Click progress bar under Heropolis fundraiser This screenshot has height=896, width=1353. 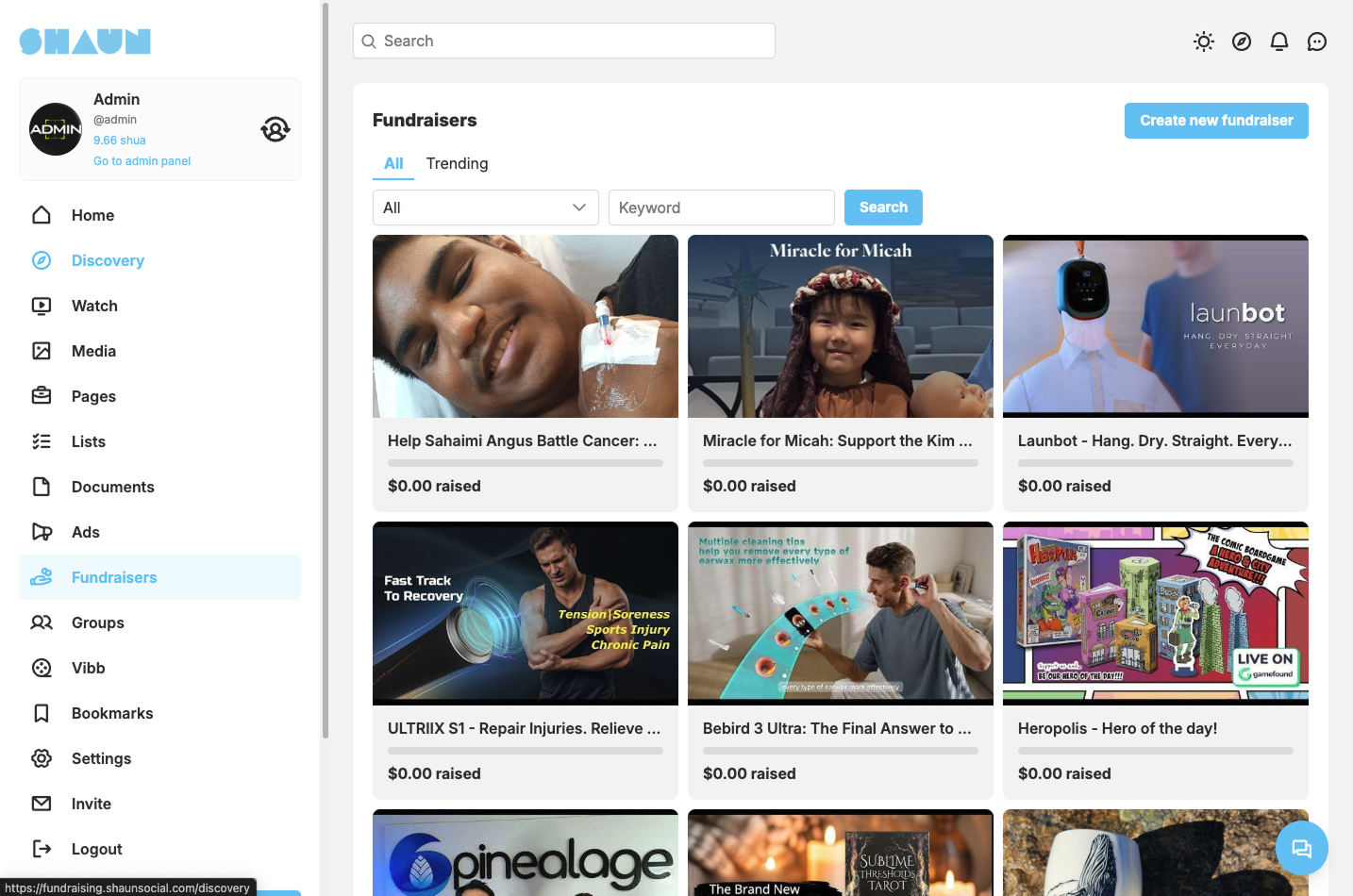[x=1155, y=751]
